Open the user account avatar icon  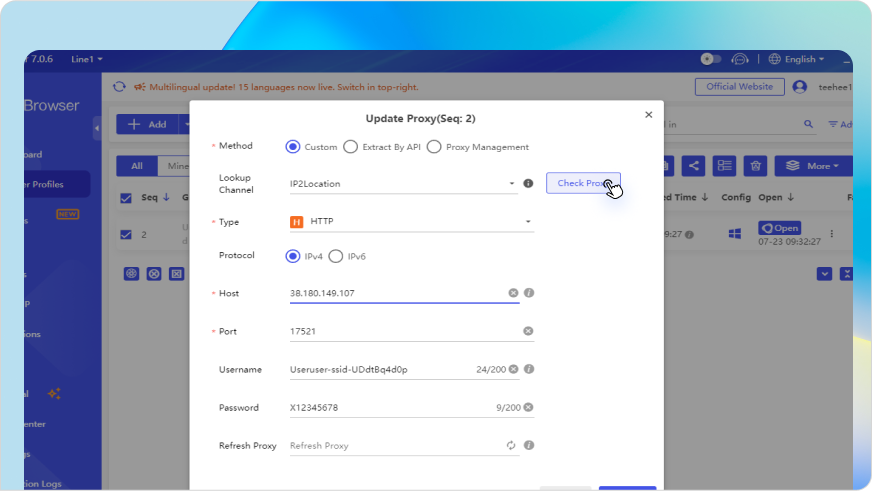point(799,87)
